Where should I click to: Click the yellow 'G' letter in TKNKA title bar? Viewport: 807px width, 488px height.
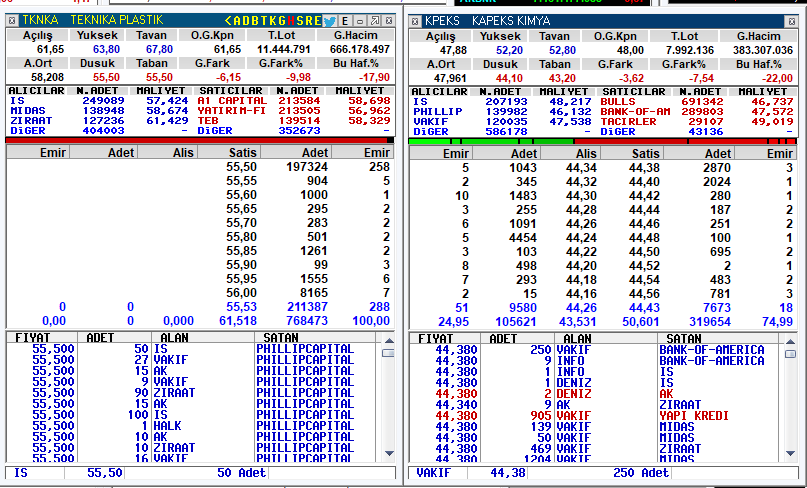tap(282, 21)
